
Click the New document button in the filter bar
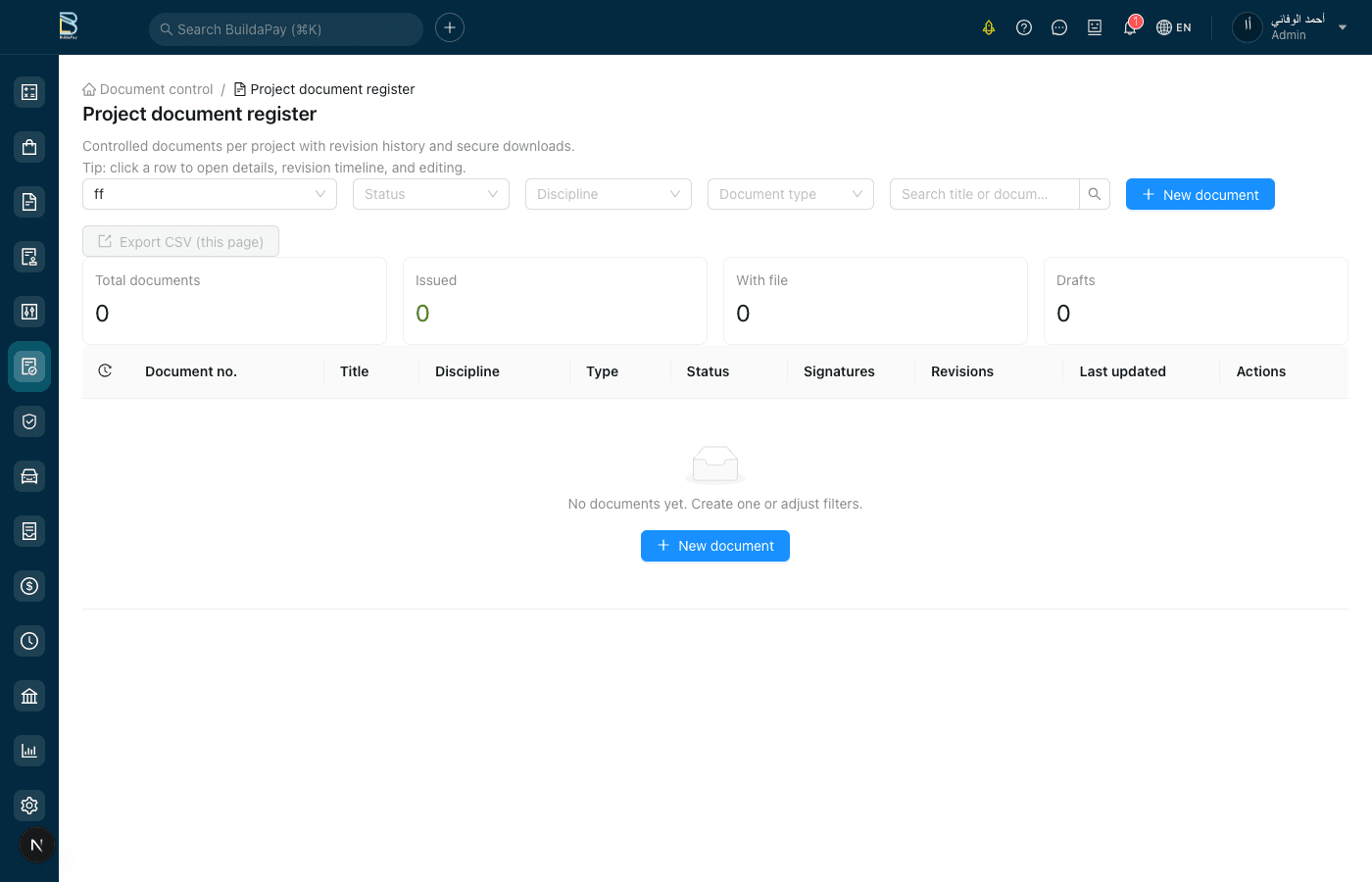(1200, 194)
